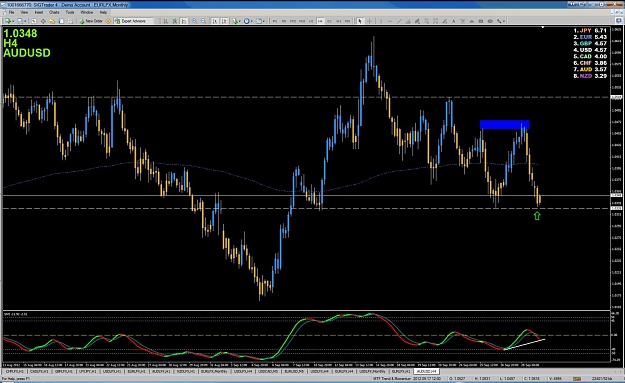Image resolution: width=625 pixels, height=383 pixels.
Task: Click the '7. AUD 3.57' strength row
Action: [x=590, y=69]
